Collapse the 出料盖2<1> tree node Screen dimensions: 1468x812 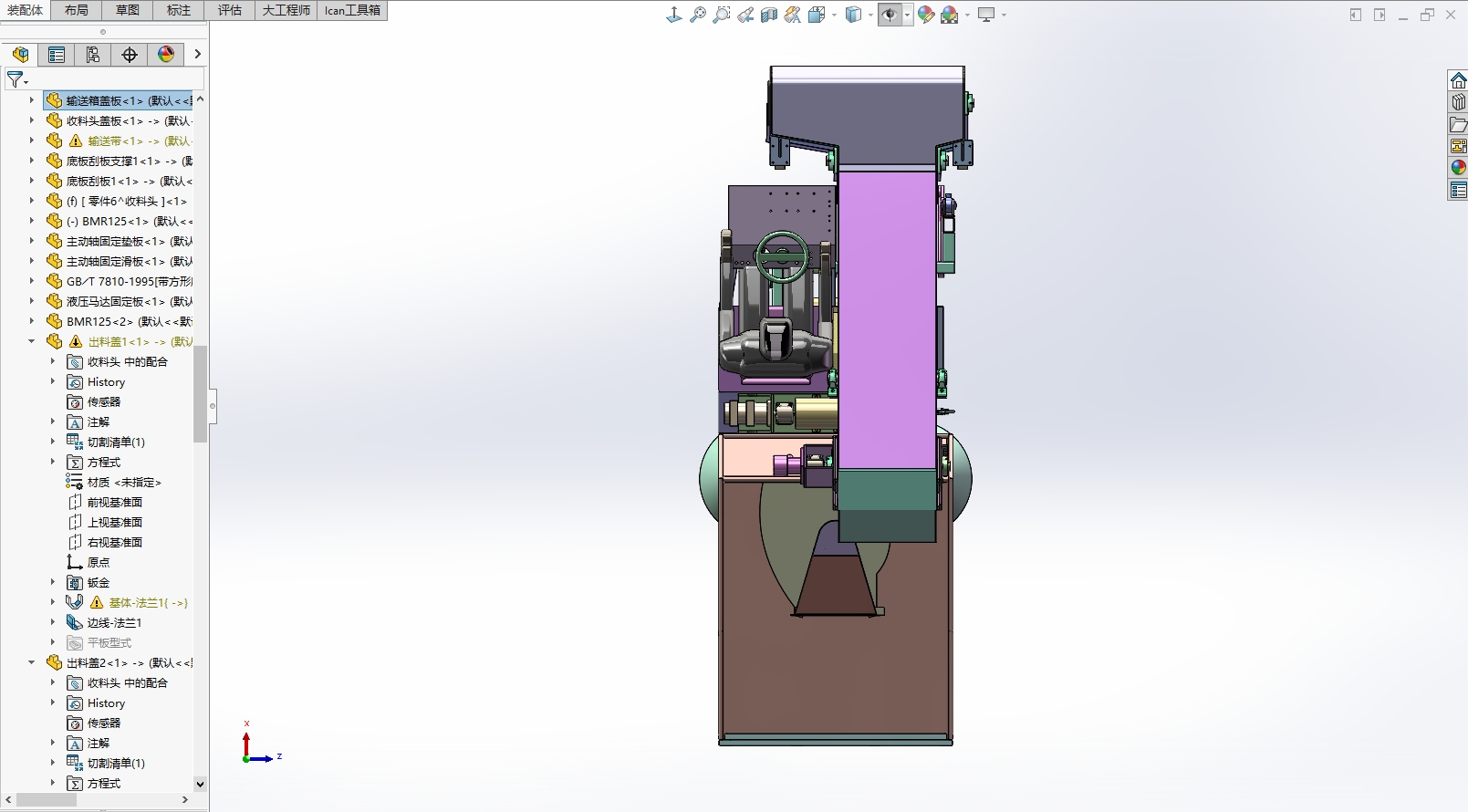(x=32, y=662)
